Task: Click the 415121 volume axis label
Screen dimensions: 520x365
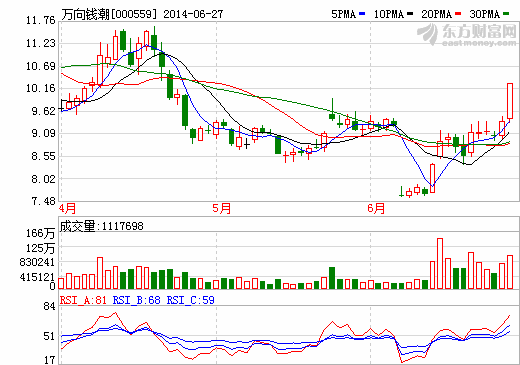Action: pyautogui.click(x=37, y=277)
